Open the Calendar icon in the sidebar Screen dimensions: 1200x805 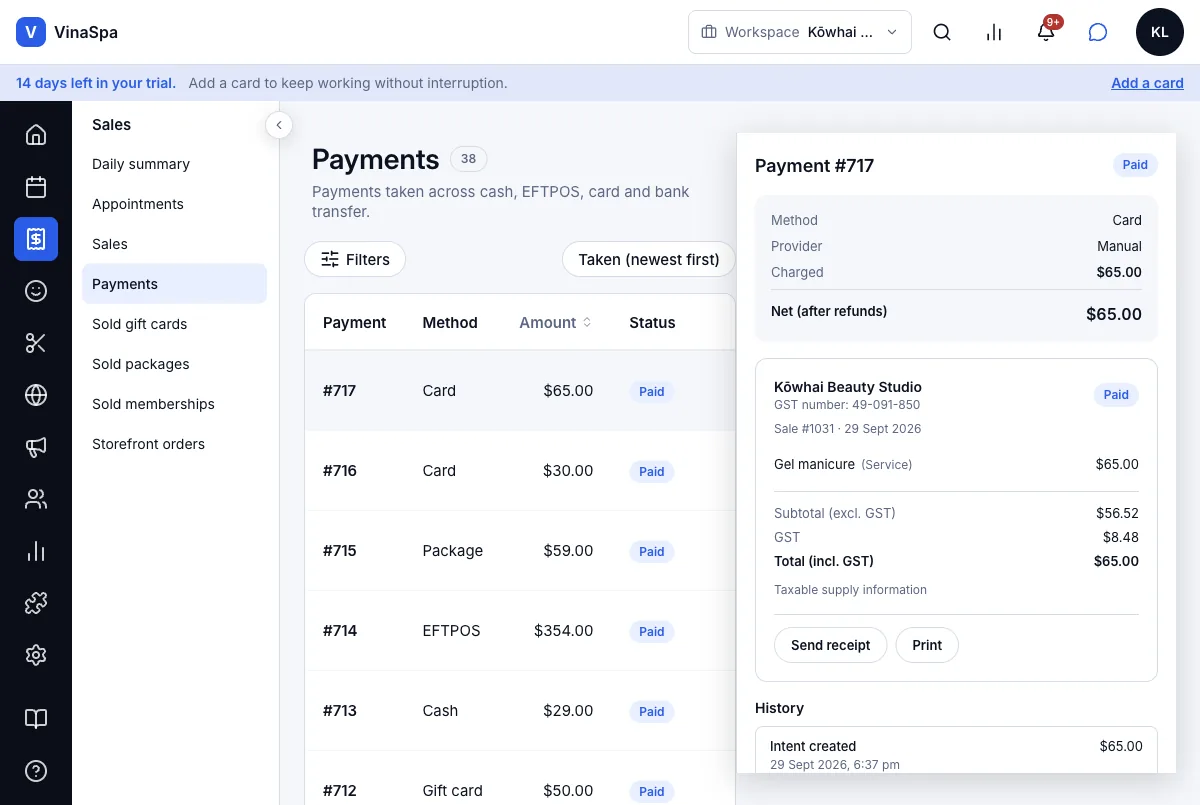[x=36, y=187]
